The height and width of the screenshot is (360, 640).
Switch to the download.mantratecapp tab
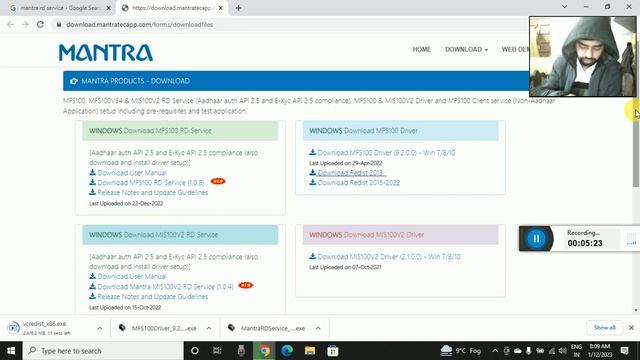(171, 8)
